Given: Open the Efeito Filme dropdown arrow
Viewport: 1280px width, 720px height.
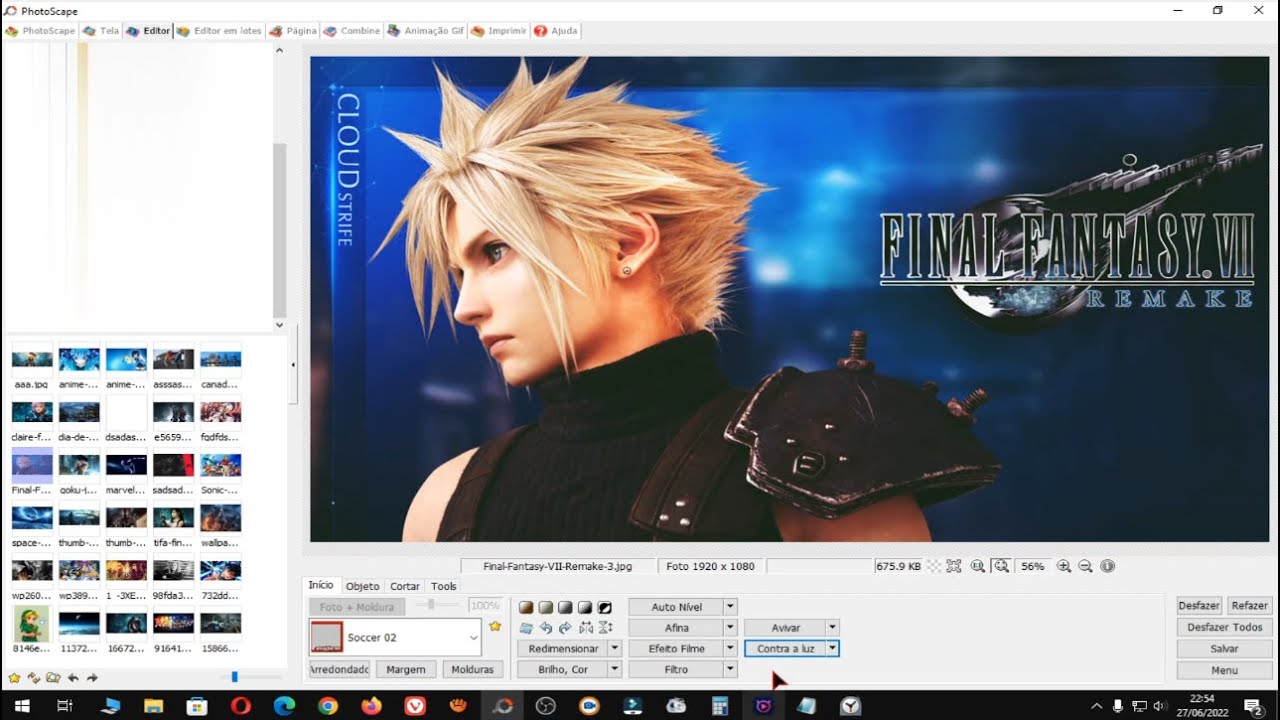Looking at the screenshot, I should click(x=731, y=648).
